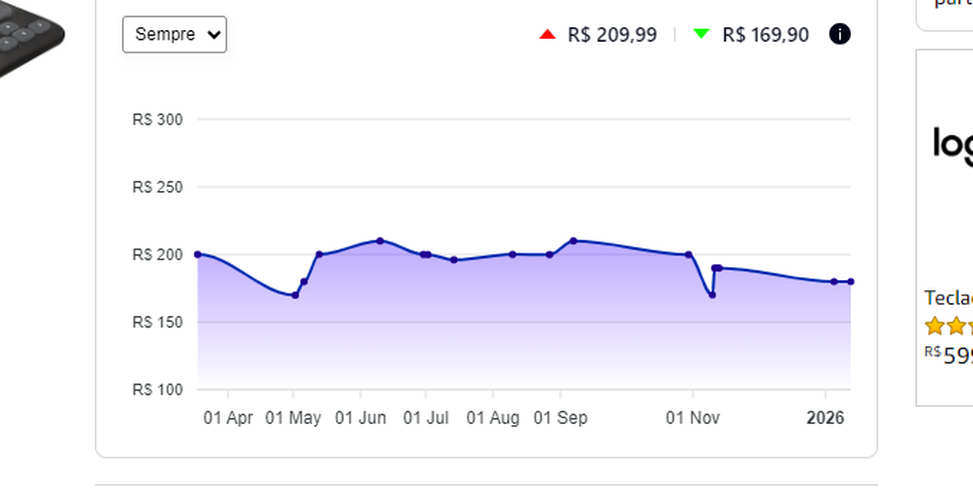The width and height of the screenshot is (973, 500).
Task: Select the R$ 209,99 highest price label
Action: [612, 35]
